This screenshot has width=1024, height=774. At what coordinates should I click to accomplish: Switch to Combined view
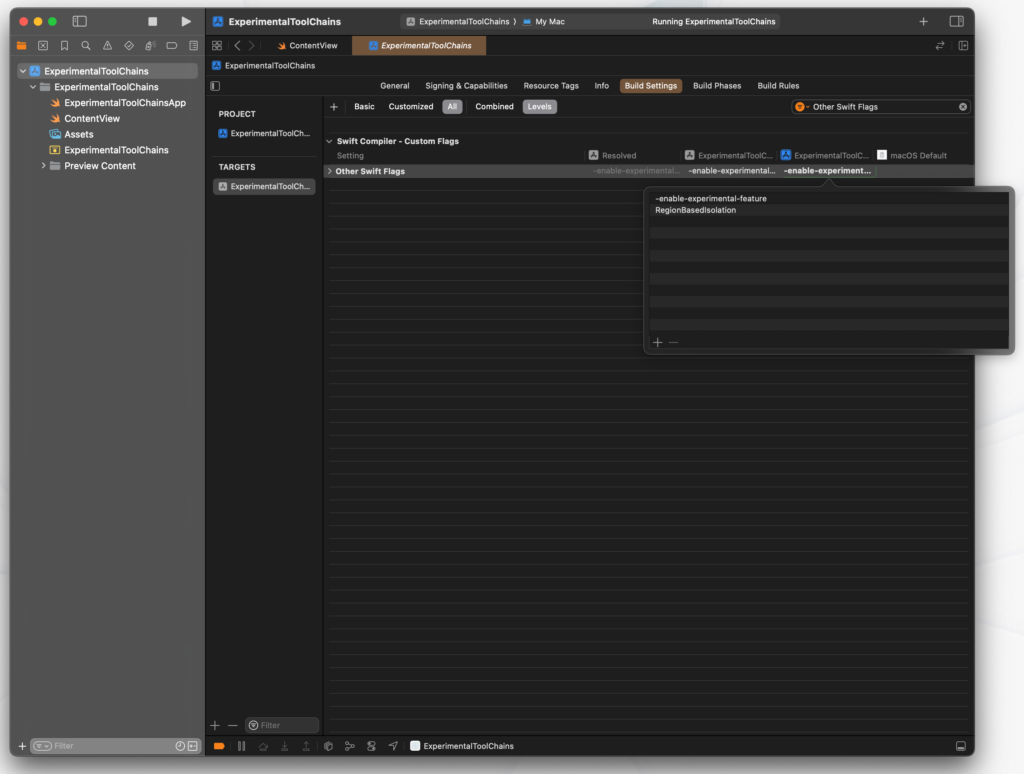(x=494, y=106)
